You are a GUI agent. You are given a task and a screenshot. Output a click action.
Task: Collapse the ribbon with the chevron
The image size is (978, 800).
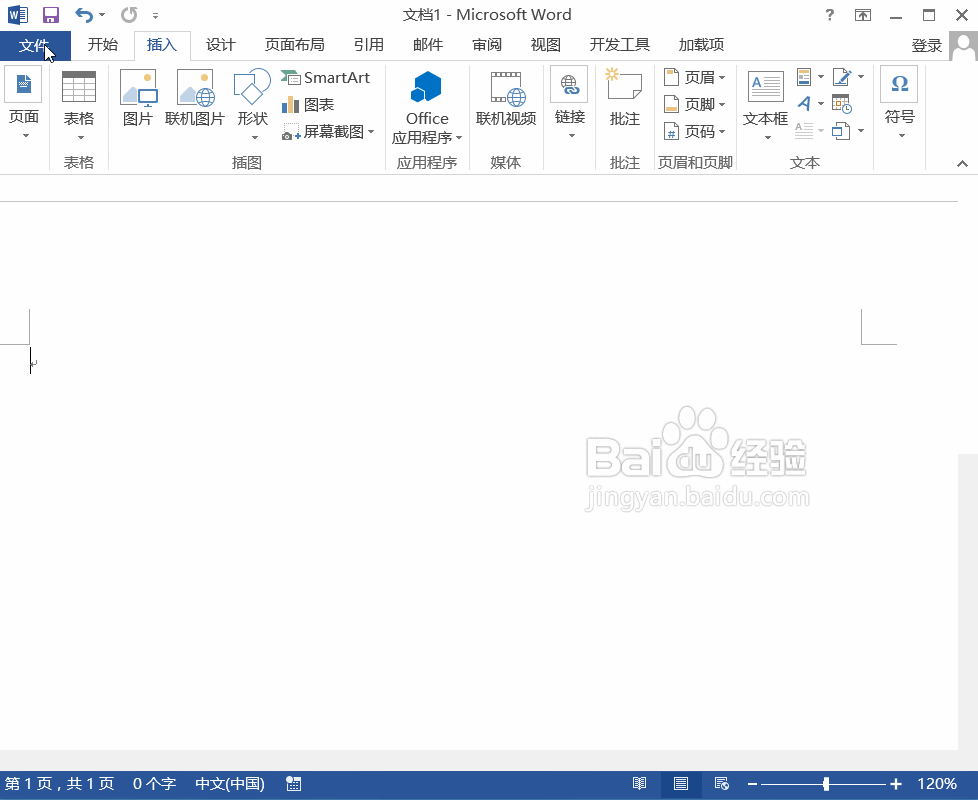962,163
